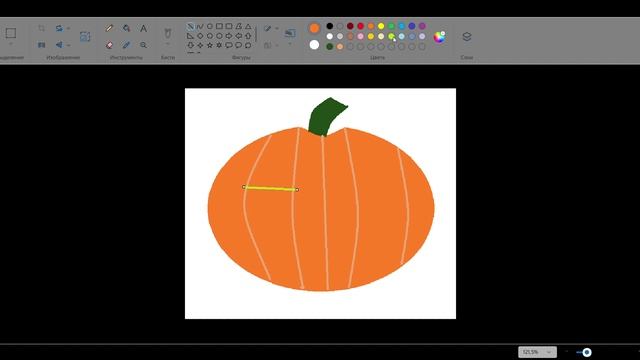Select the Curve shape

pos(200,27)
